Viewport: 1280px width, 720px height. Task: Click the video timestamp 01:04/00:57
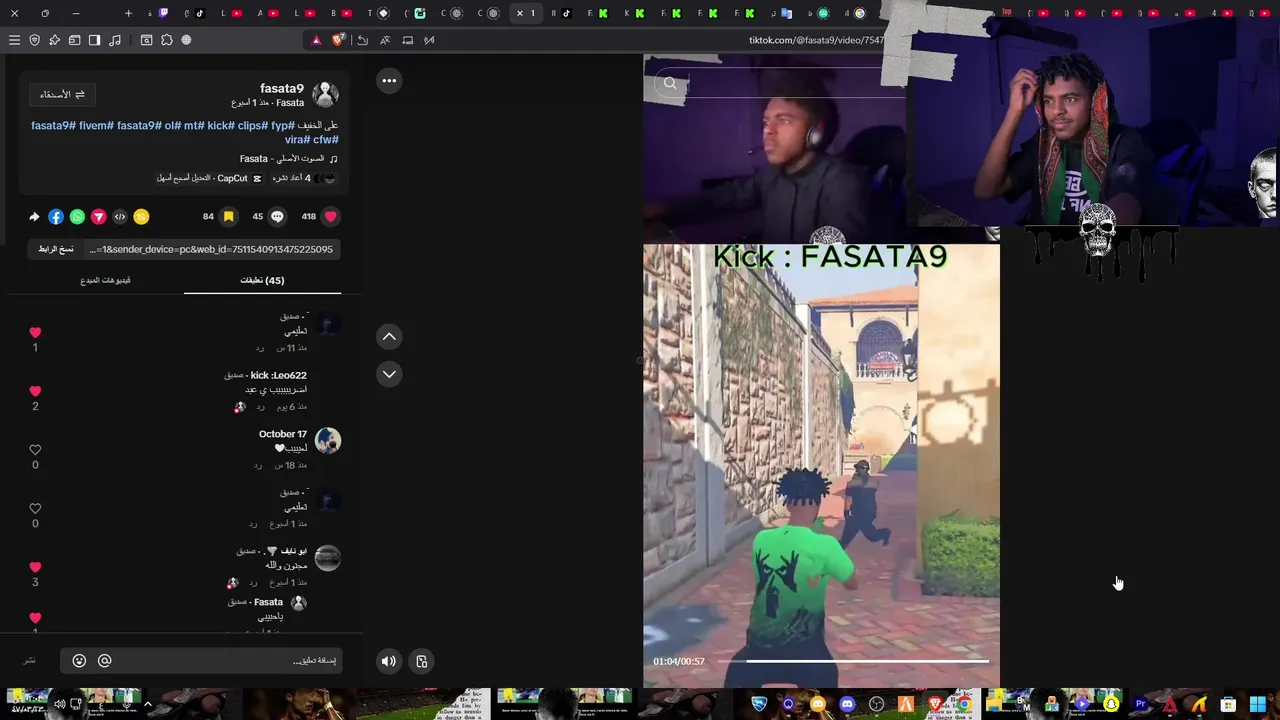tap(679, 661)
